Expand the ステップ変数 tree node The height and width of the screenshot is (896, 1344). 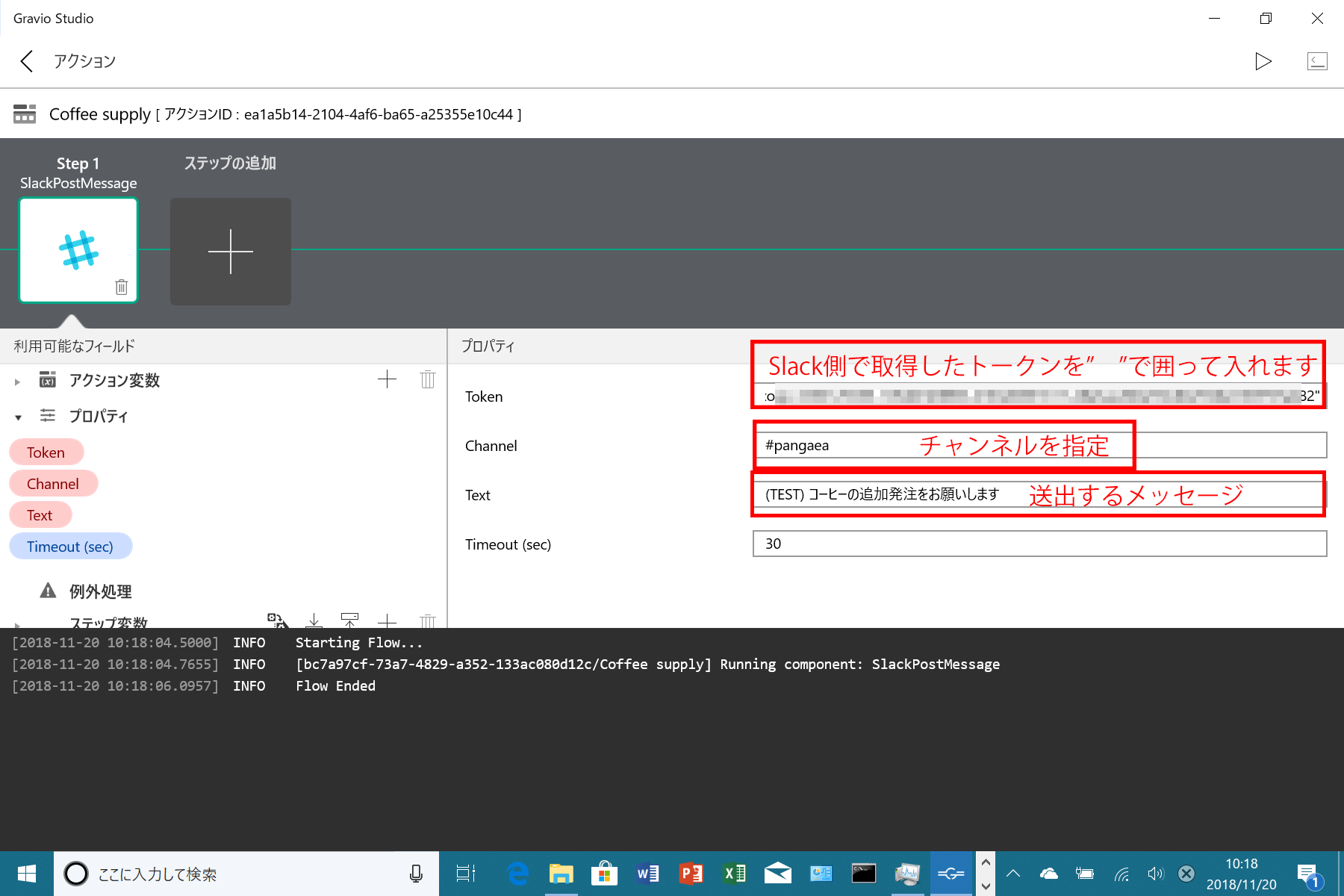coord(17,624)
